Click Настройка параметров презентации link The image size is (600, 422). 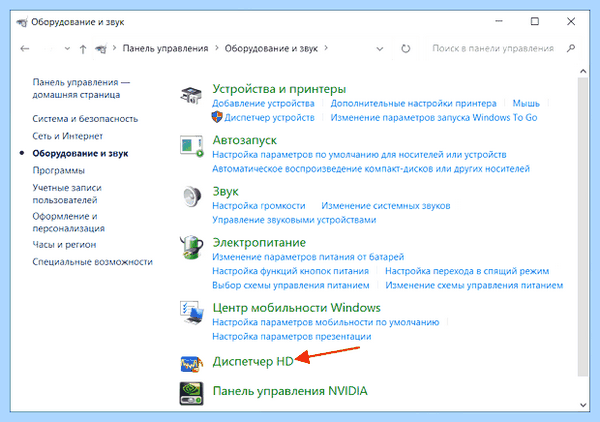point(292,336)
